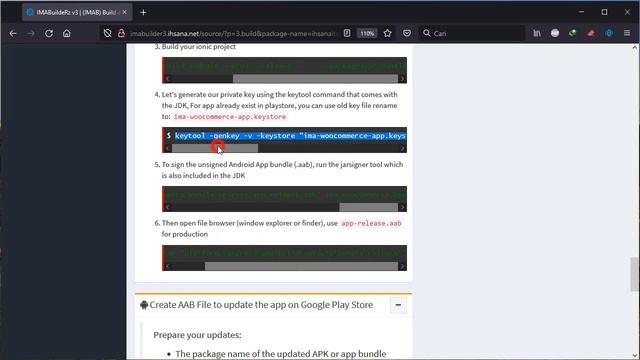Select the IMABuildeRz v3 tab

tap(77, 12)
